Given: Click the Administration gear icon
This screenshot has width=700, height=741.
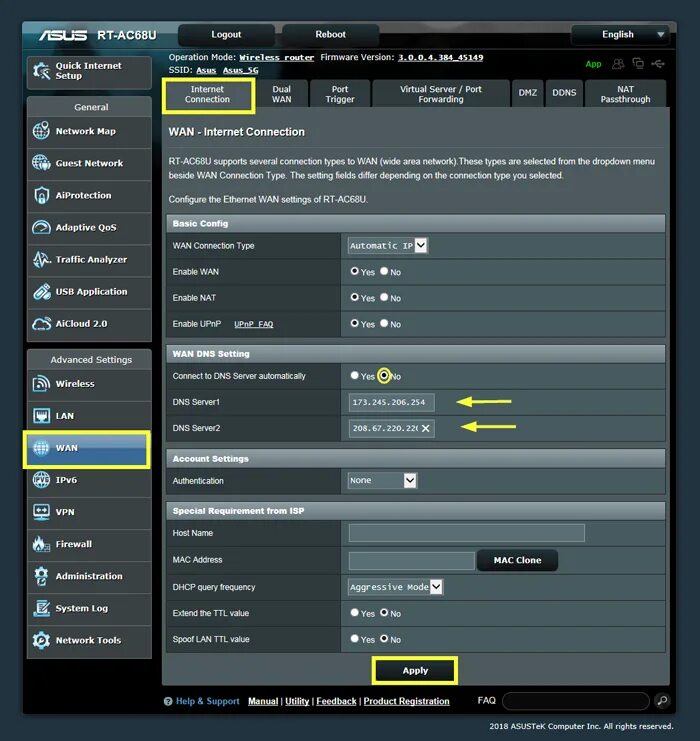Looking at the screenshot, I should point(41,576).
